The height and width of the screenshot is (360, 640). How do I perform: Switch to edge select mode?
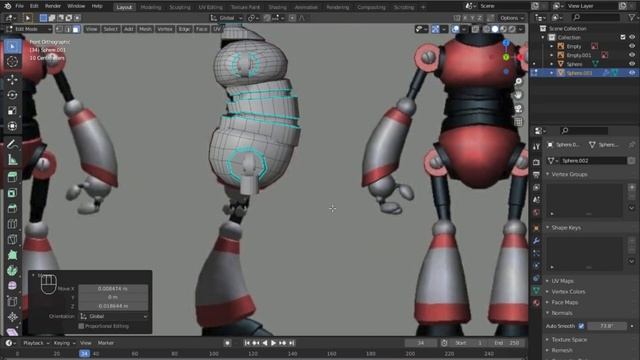[68, 29]
